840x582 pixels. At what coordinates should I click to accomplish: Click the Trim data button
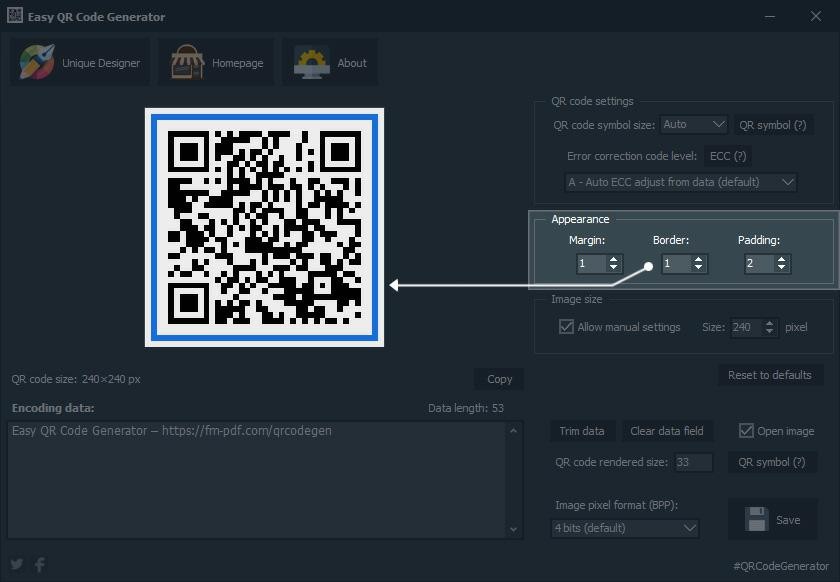[x=582, y=431]
